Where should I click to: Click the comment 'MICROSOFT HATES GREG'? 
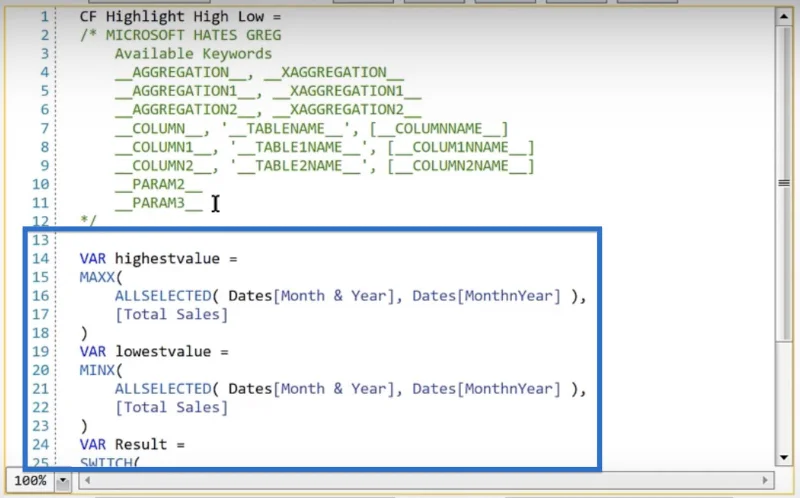pyautogui.click(x=193, y=35)
